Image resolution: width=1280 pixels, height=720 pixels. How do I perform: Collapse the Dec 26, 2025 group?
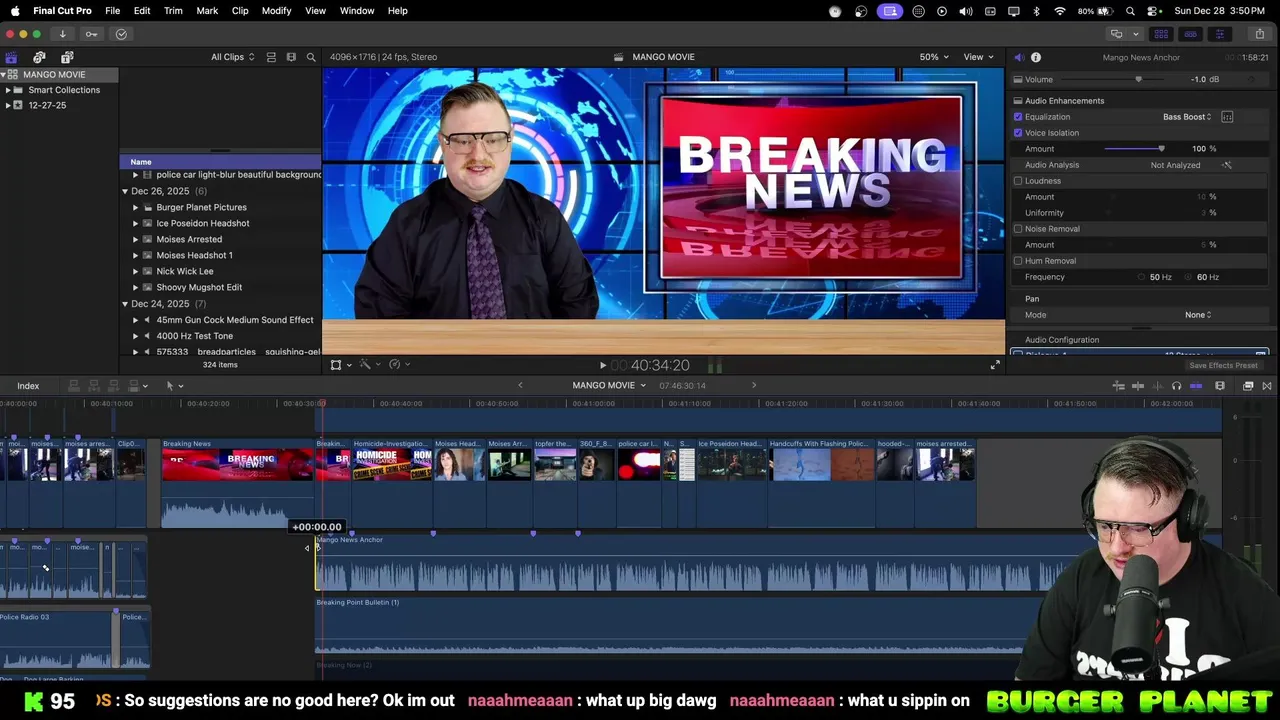[x=125, y=191]
